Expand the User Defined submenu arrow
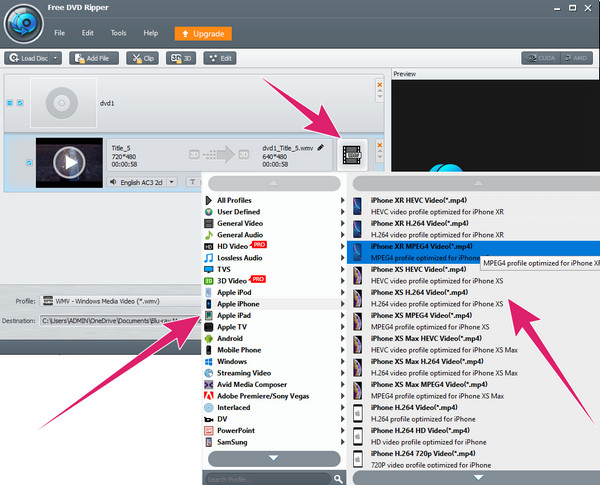The width and height of the screenshot is (600, 485). pos(342,212)
